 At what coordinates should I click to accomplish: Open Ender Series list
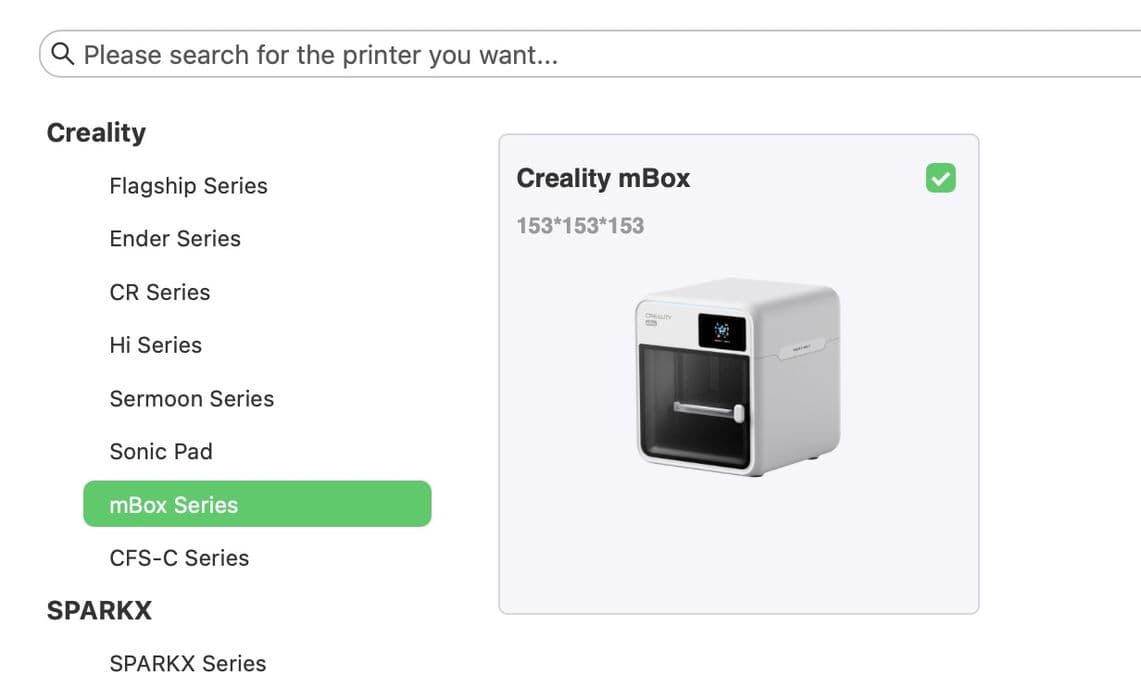175,239
